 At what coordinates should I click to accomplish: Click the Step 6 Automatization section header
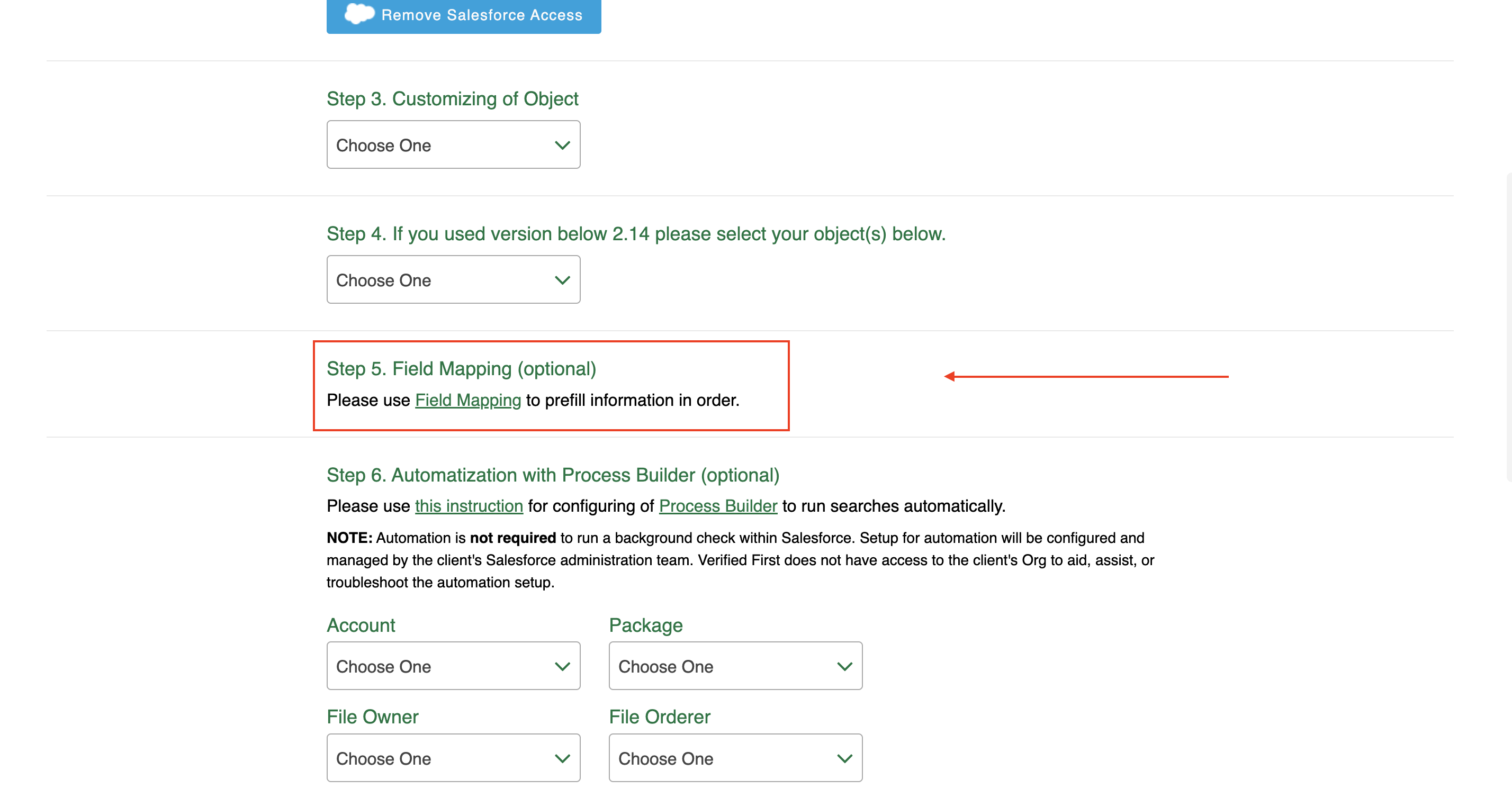point(553,475)
